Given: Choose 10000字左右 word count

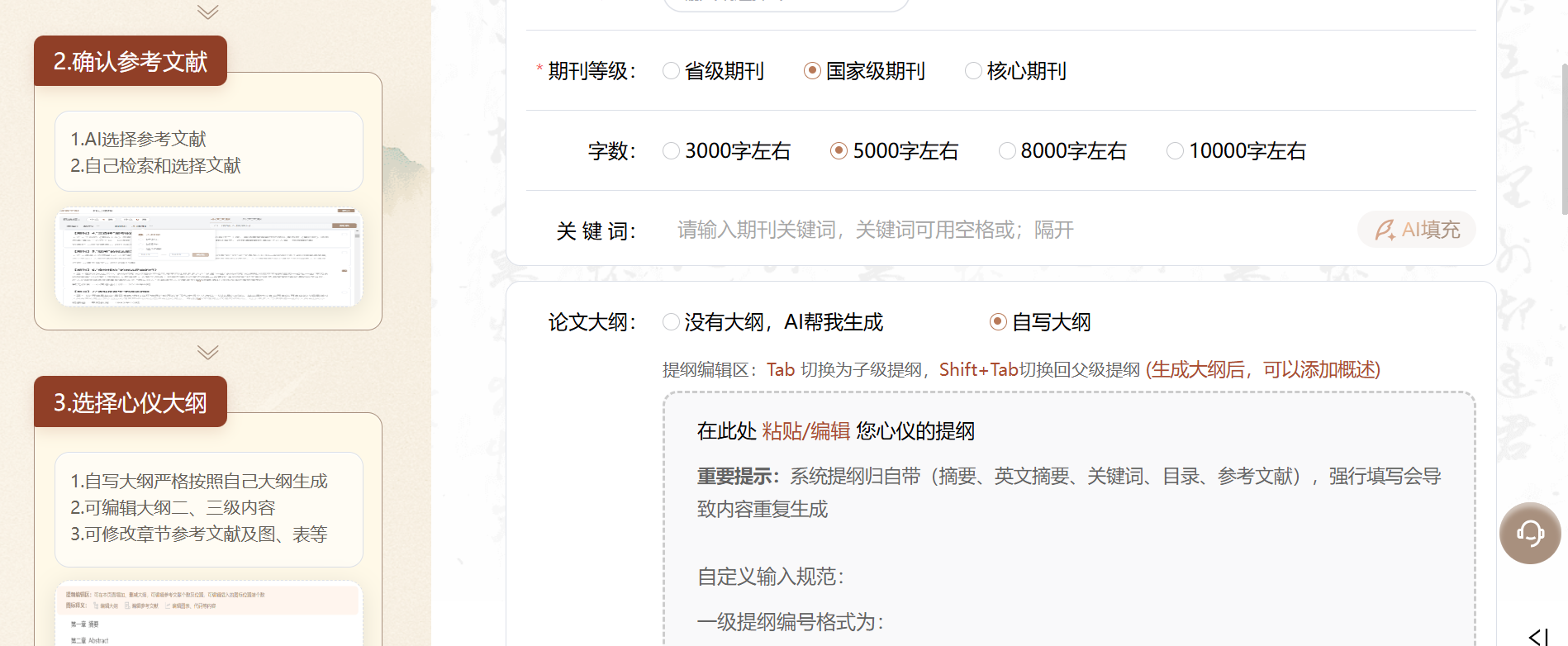Looking at the screenshot, I should (x=1237, y=151).
